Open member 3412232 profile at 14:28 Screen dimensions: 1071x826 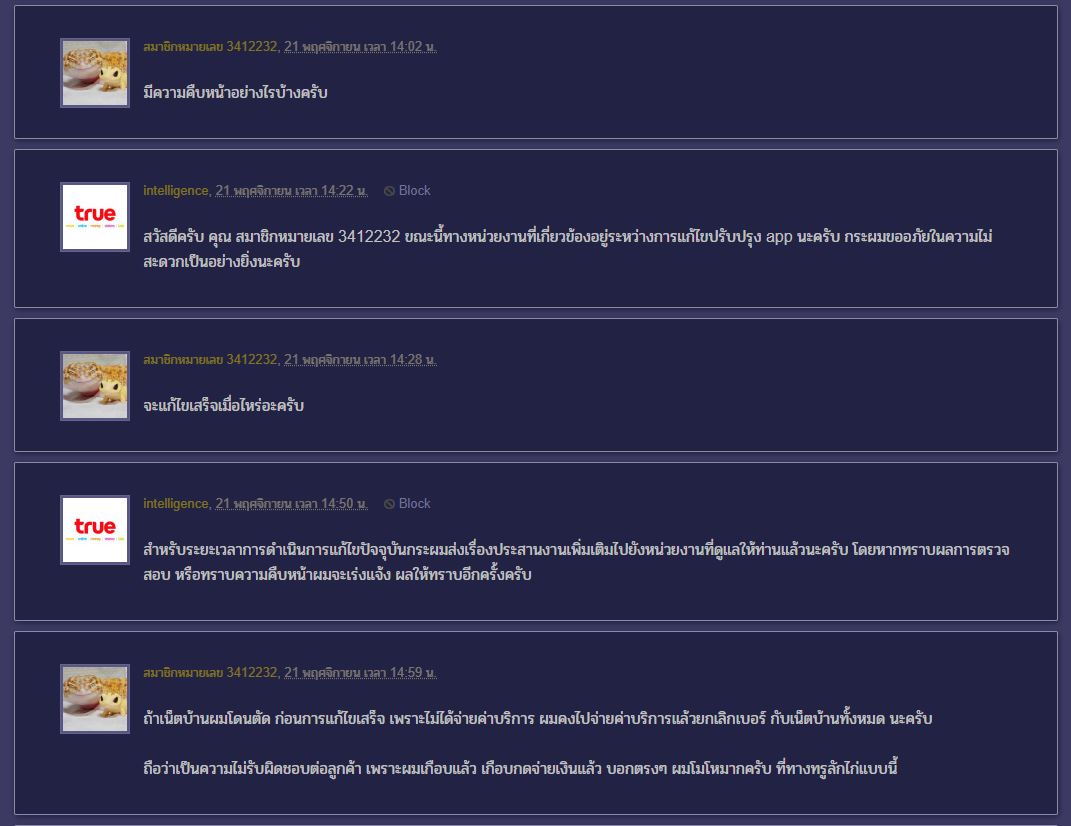pos(210,359)
